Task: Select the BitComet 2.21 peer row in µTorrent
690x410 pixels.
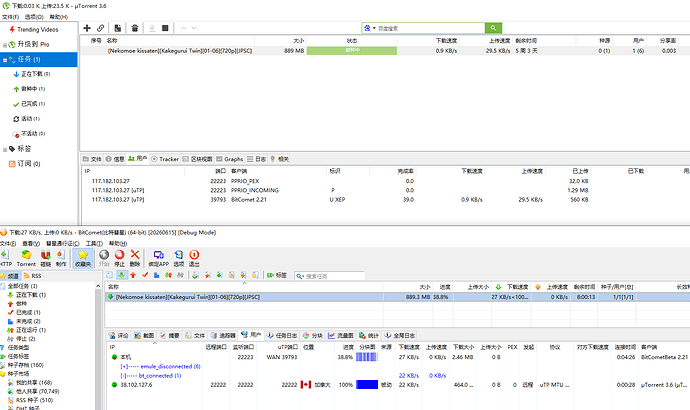Action: tap(385, 200)
